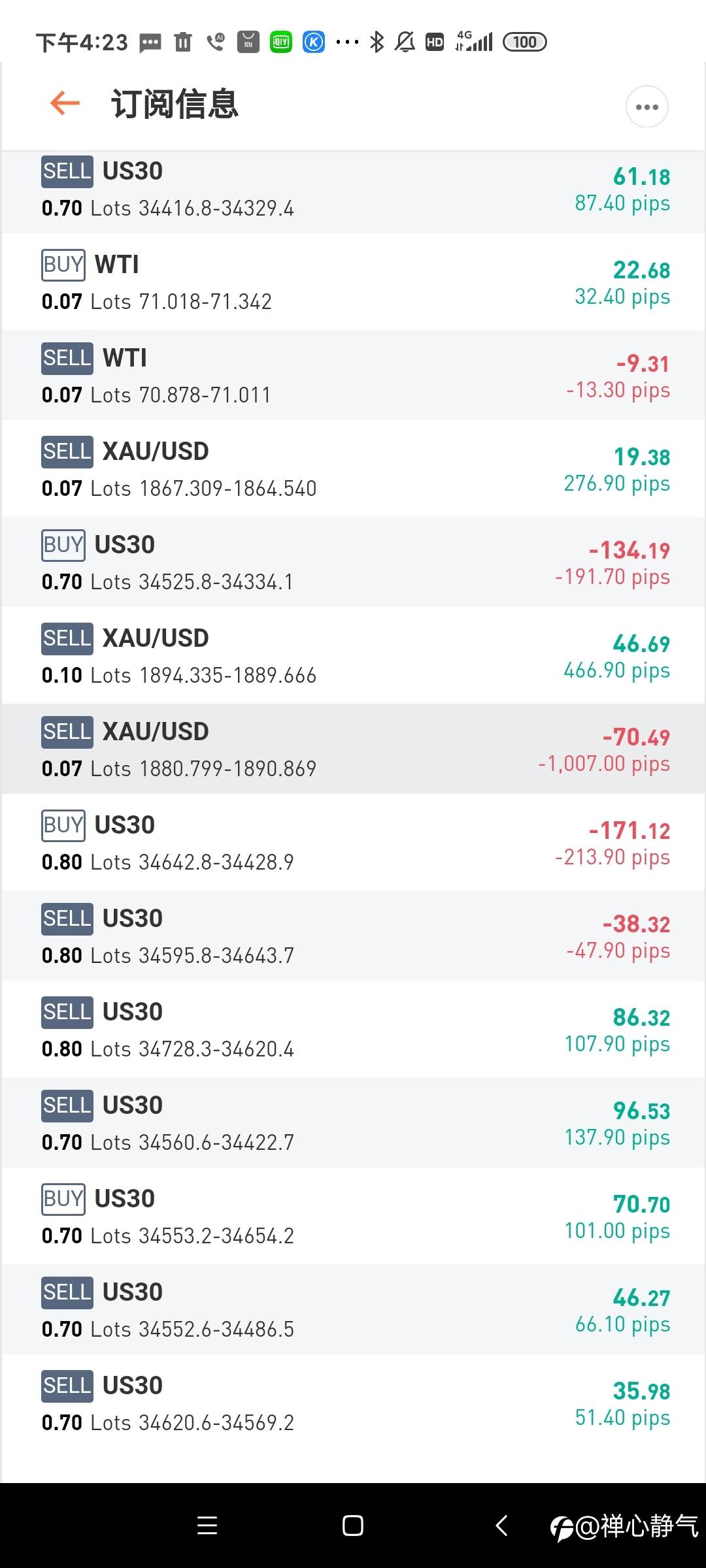The image size is (706, 1568).
Task: Select BUY US30 trade earning 70.70
Action: (353, 1217)
